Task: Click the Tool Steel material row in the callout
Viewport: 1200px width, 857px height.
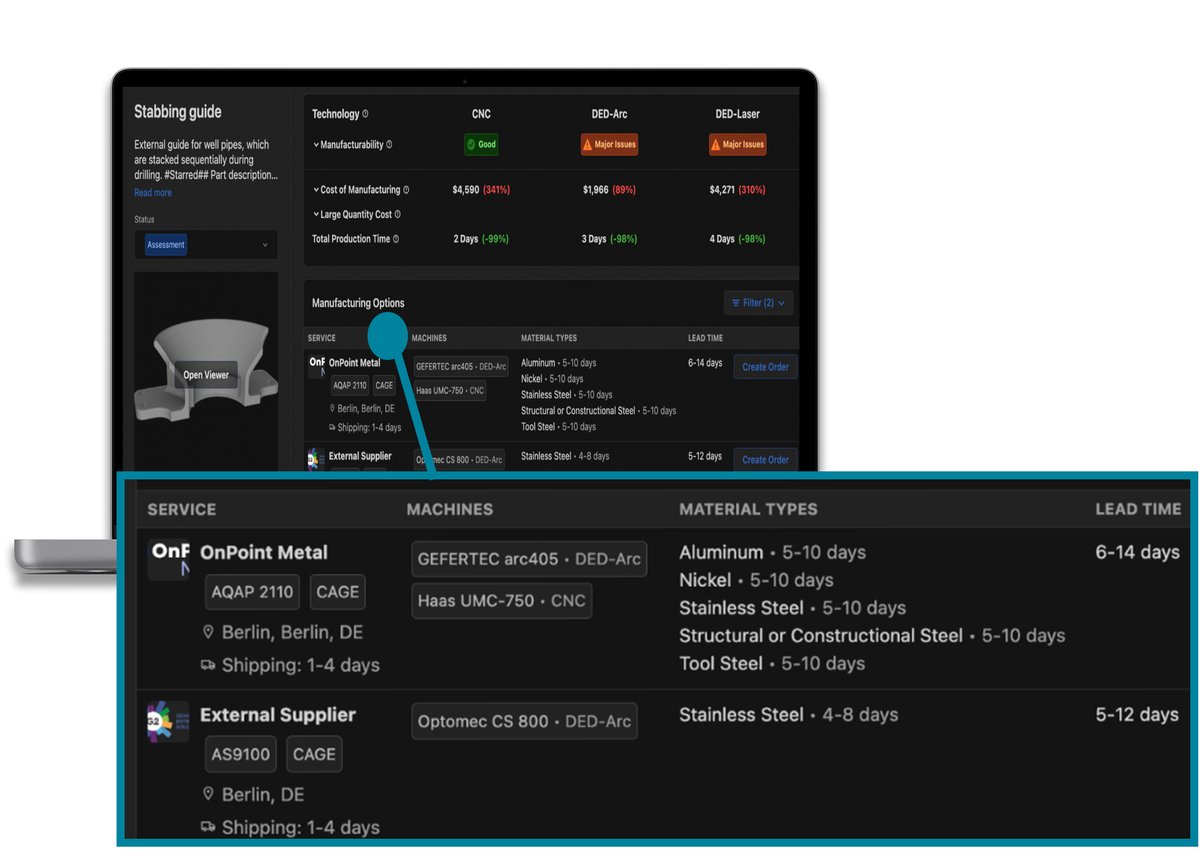Action: point(772,664)
